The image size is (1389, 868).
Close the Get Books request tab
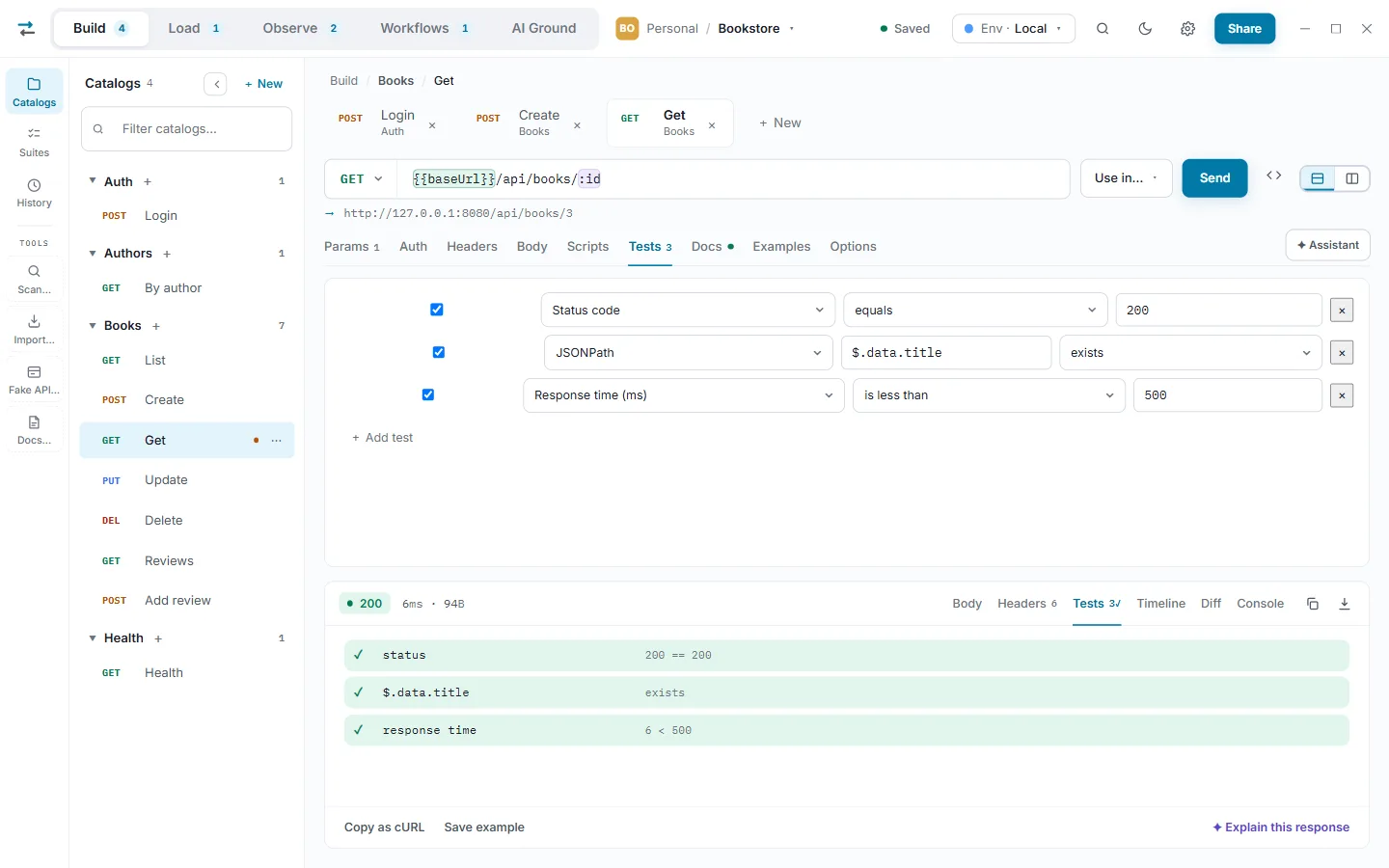coord(712,125)
